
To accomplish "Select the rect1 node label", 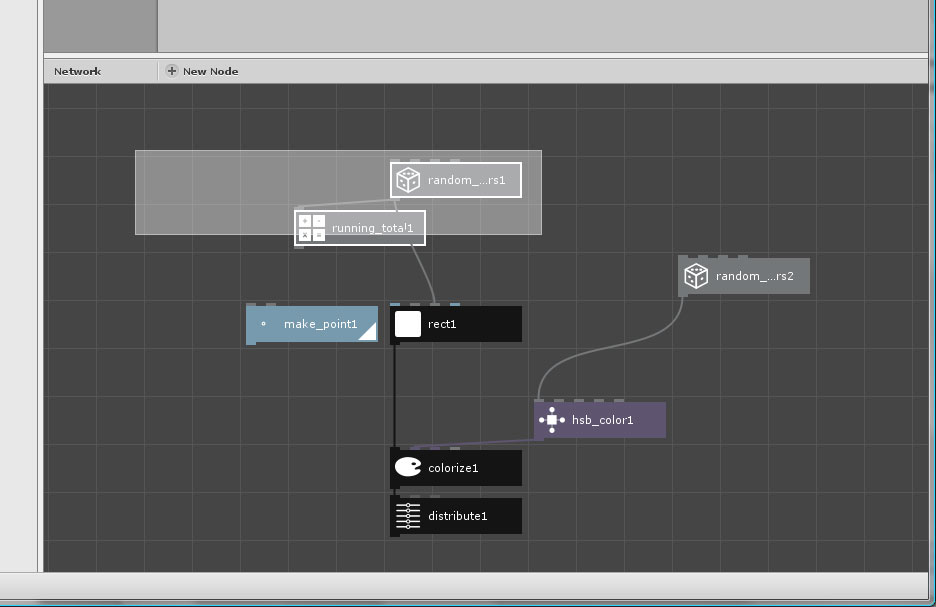I will tap(442, 324).
